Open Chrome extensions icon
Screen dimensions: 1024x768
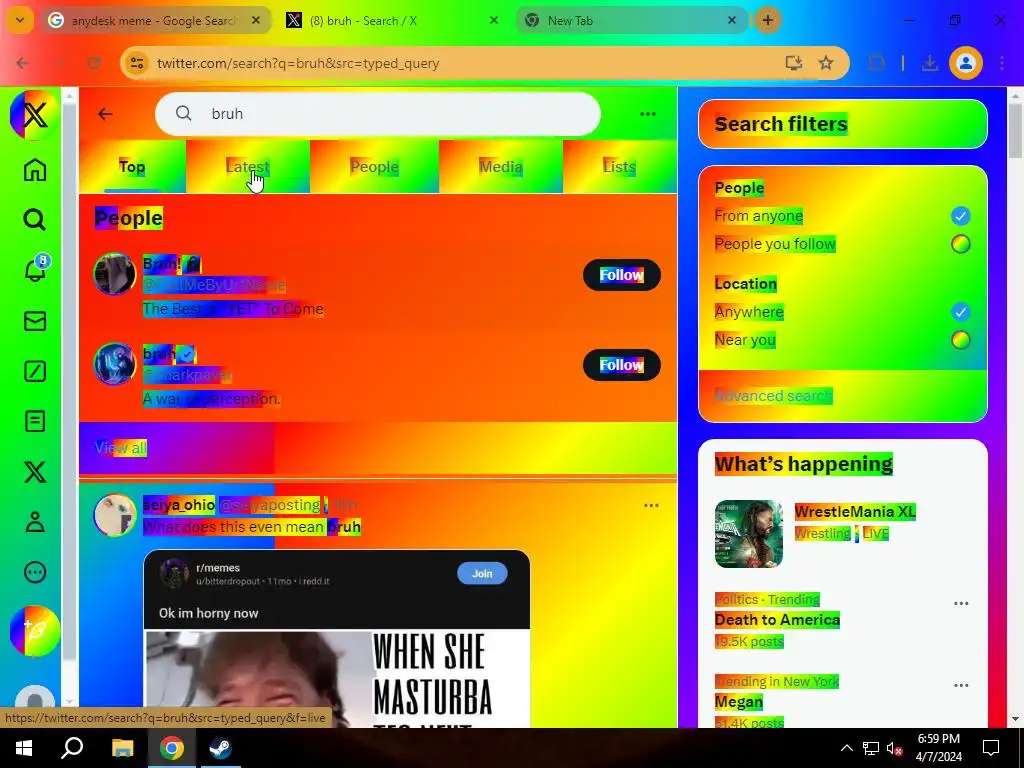pos(876,63)
